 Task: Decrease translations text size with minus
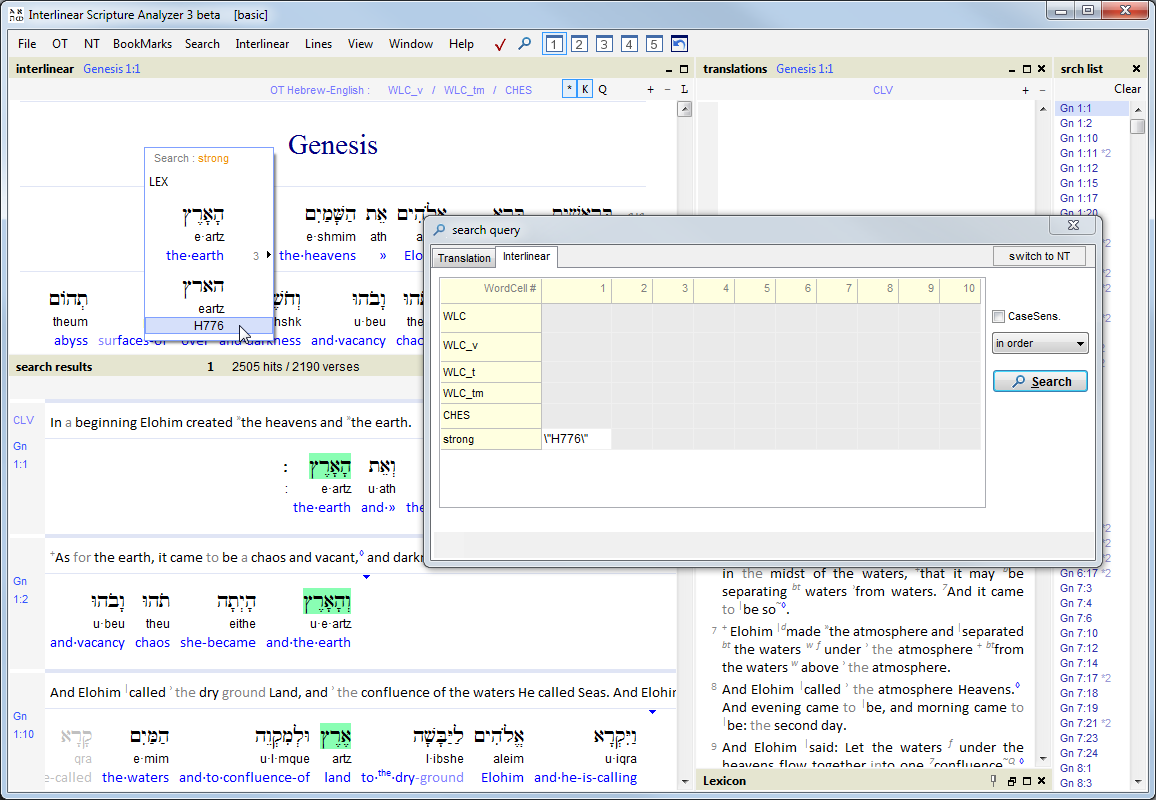[x=1041, y=90]
